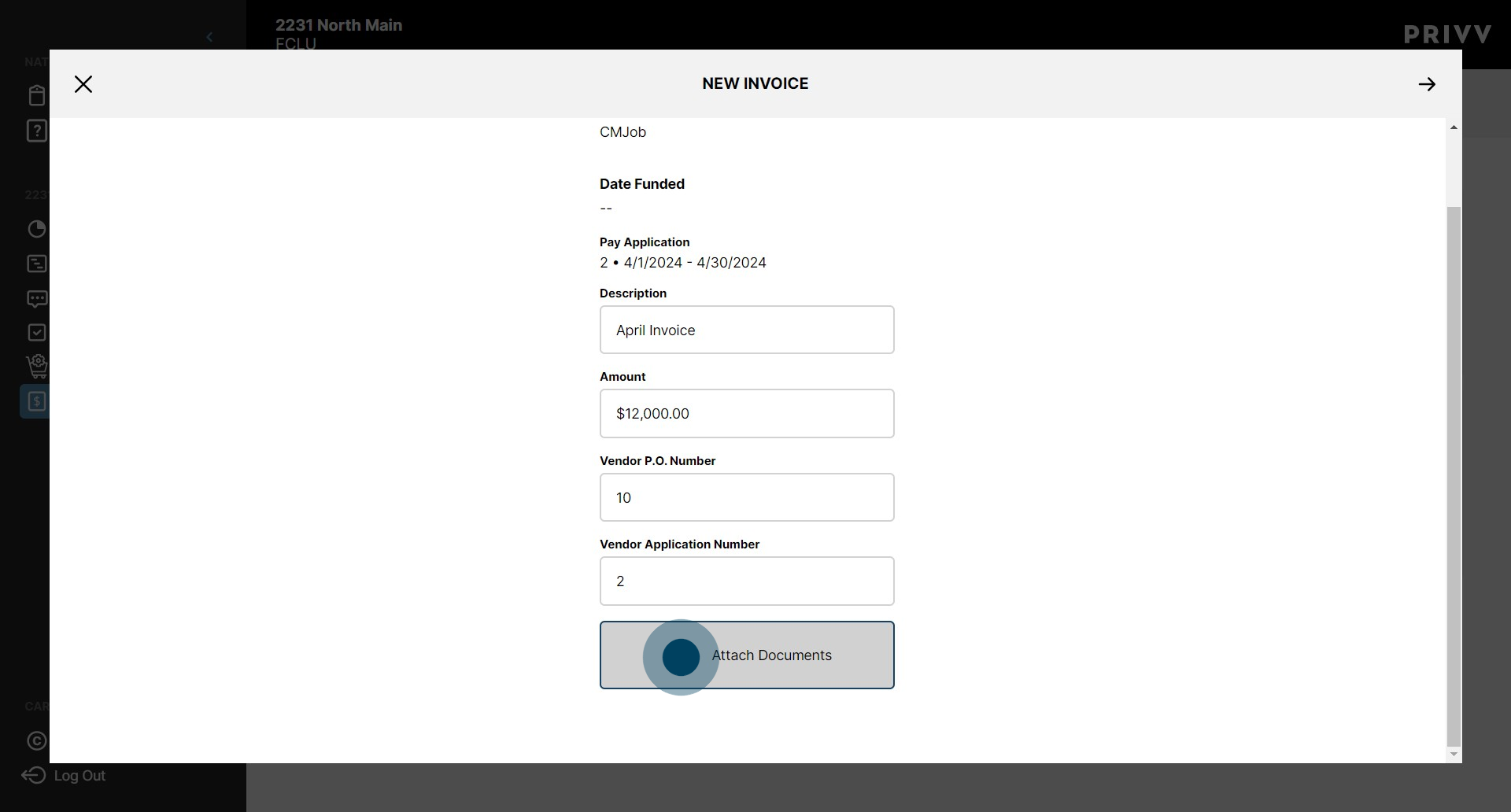The image size is (1511, 812).
Task: Click the dialog scrollbar up arrow
Action: click(x=1454, y=127)
